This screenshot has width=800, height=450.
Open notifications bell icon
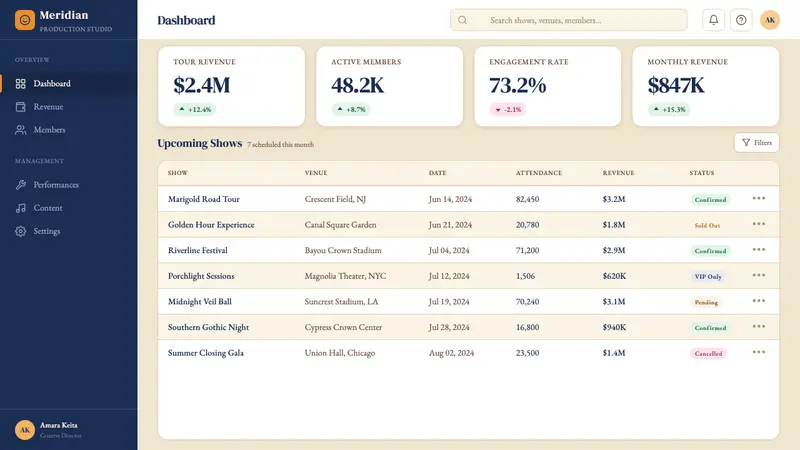pyautogui.click(x=713, y=20)
